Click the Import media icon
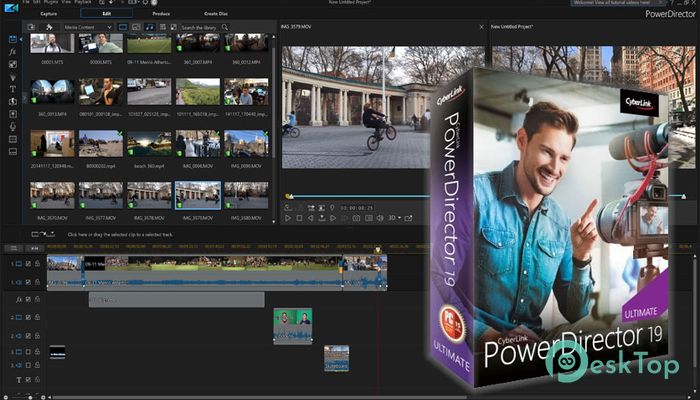 [x=31, y=27]
